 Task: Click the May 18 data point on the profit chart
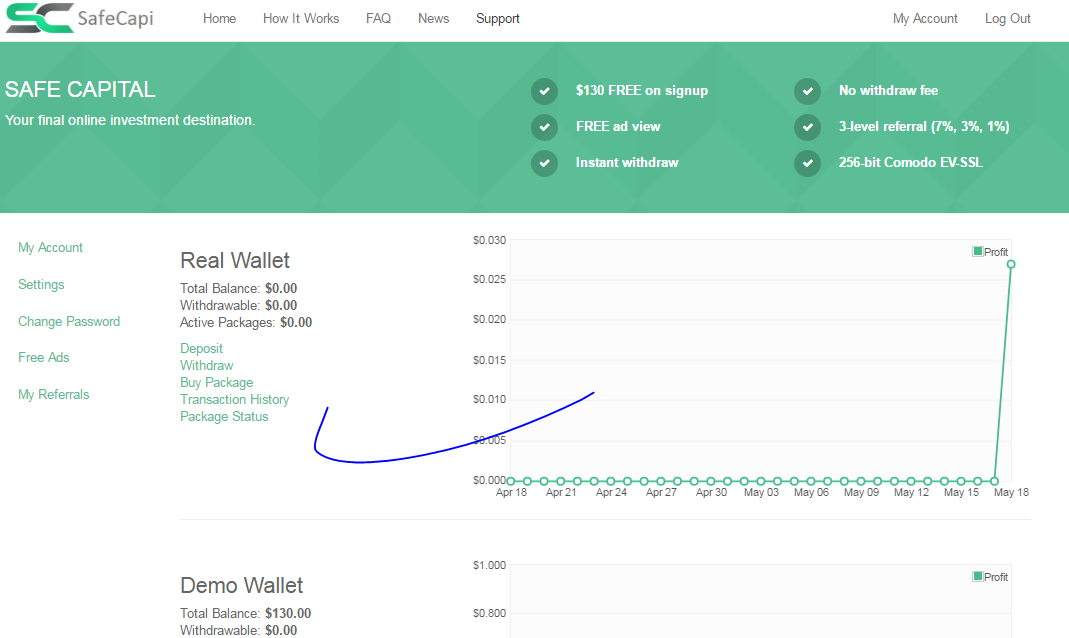[x=1011, y=264]
